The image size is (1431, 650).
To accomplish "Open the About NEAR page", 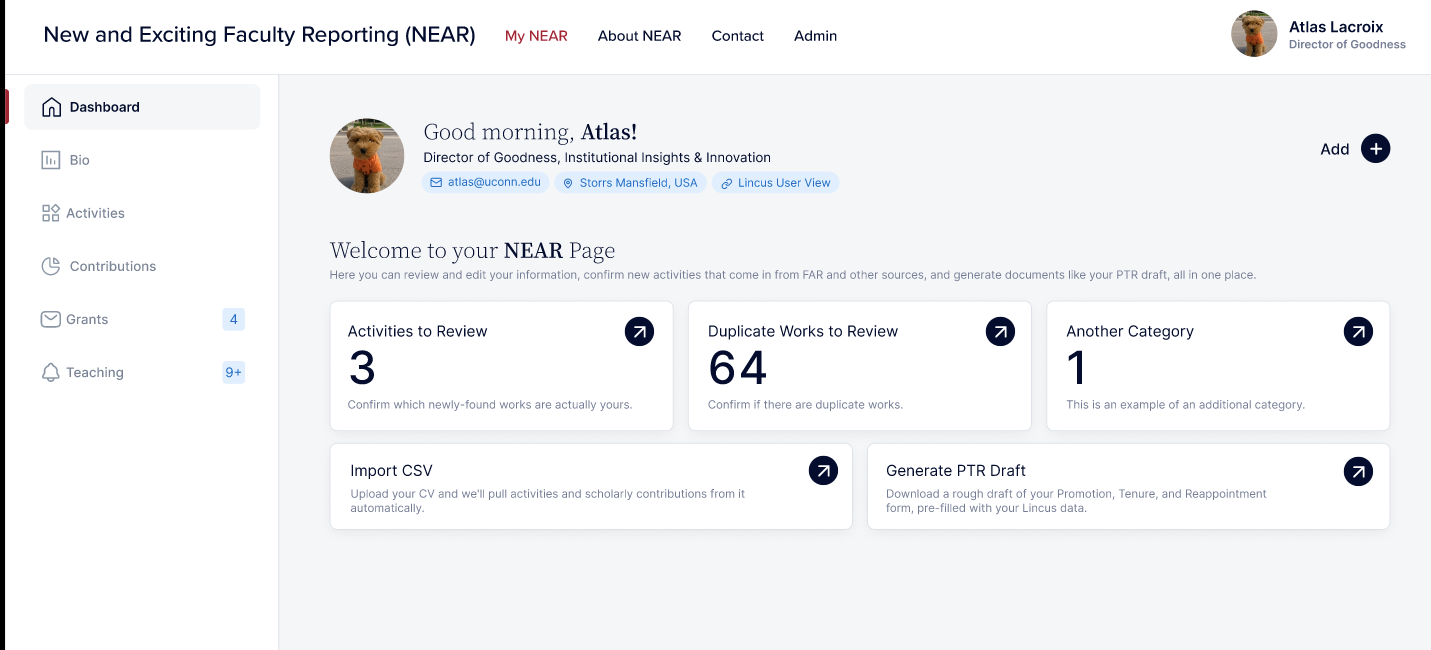I will (x=639, y=36).
